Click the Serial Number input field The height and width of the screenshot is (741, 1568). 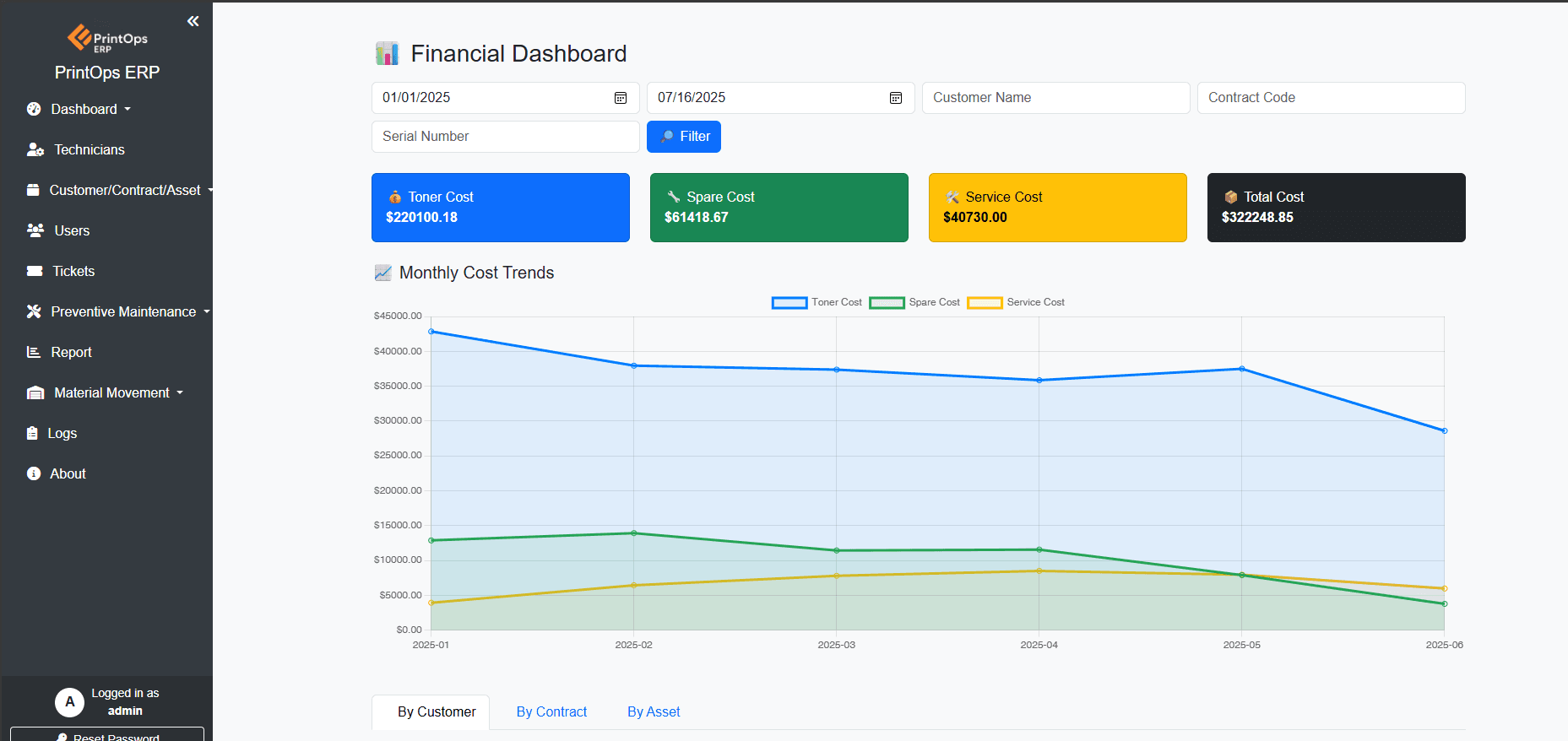[506, 137]
